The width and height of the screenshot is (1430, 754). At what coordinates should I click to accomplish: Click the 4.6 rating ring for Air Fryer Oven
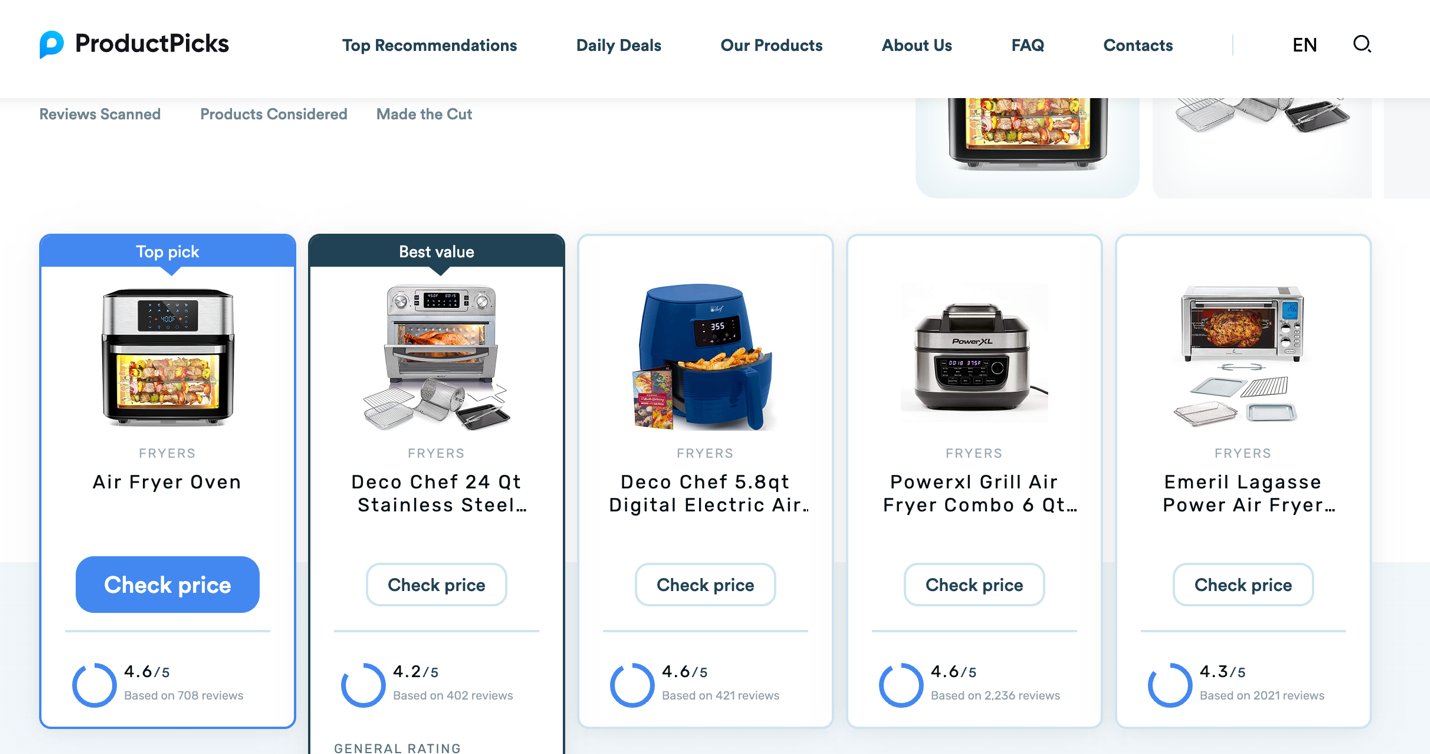(x=95, y=685)
